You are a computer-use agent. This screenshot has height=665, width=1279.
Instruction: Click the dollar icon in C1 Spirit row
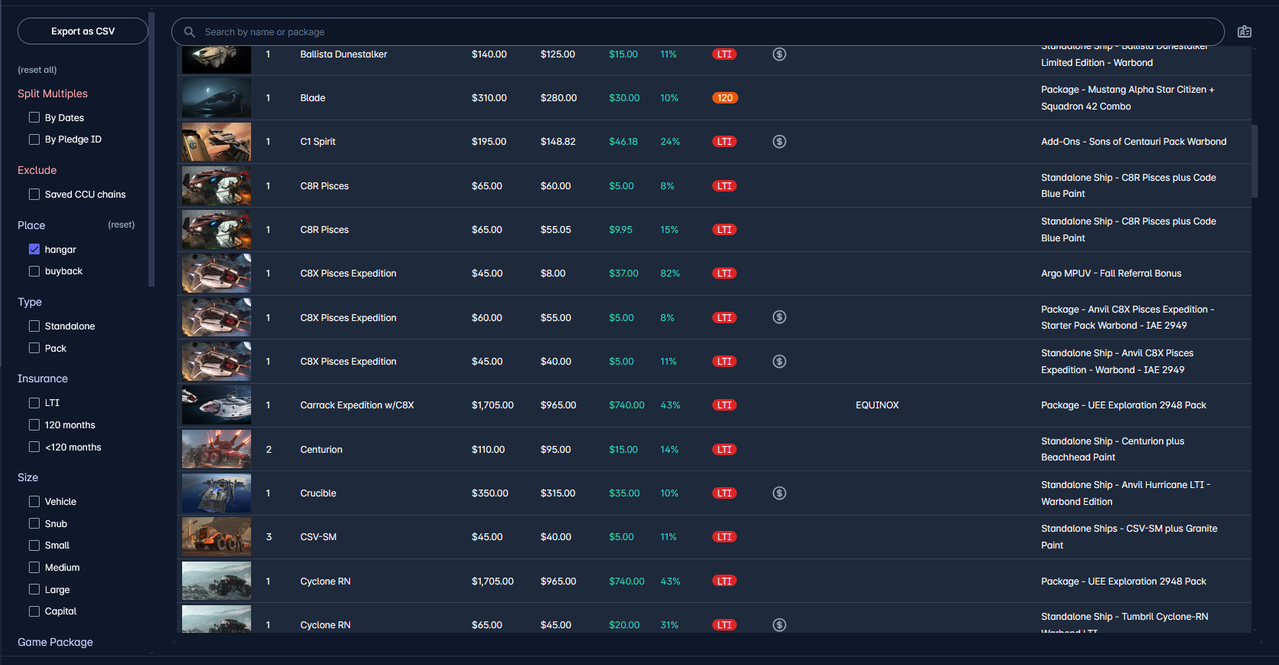(779, 142)
